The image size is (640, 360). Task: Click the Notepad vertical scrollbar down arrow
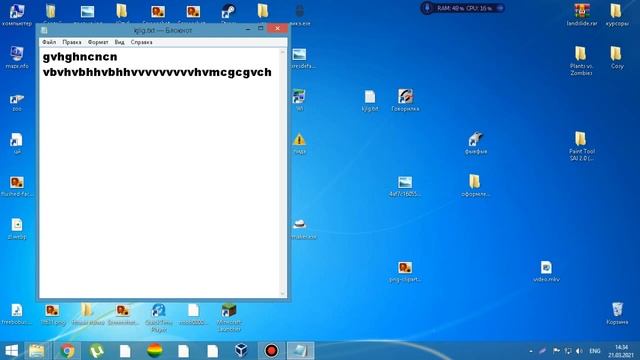tap(282, 293)
